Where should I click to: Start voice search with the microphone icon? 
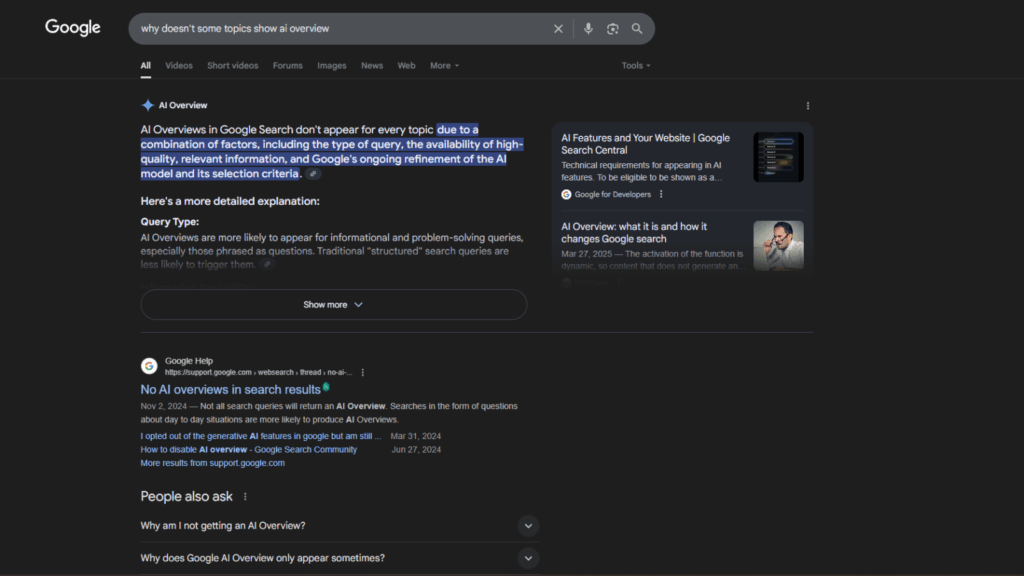pyautogui.click(x=588, y=29)
